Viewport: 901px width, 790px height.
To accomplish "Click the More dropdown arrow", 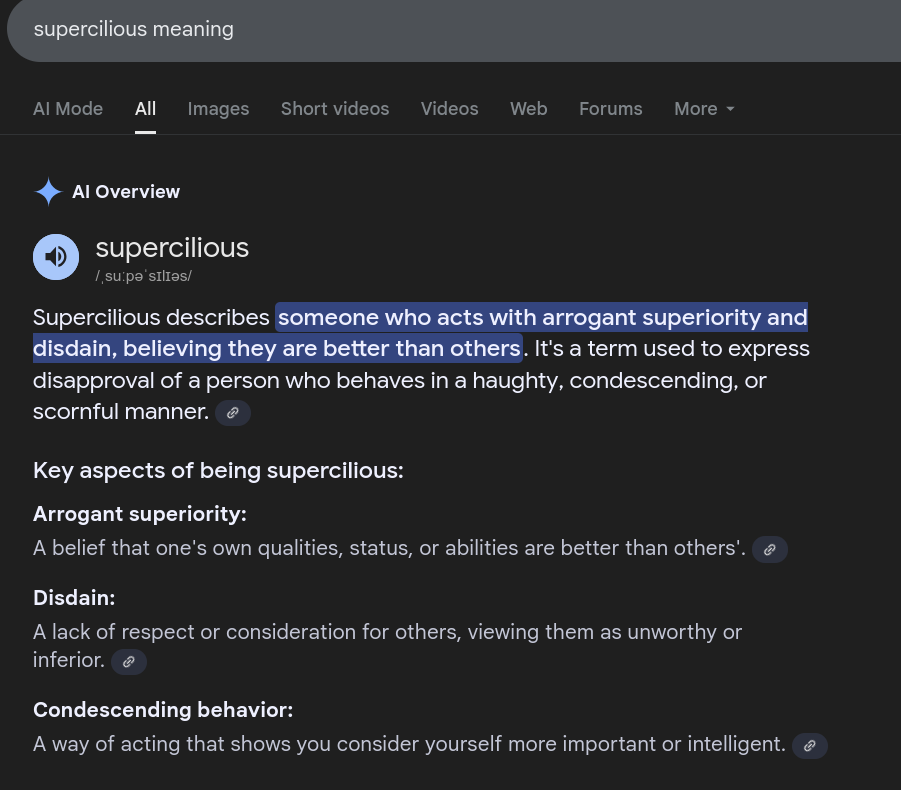I will pos(730,109).
